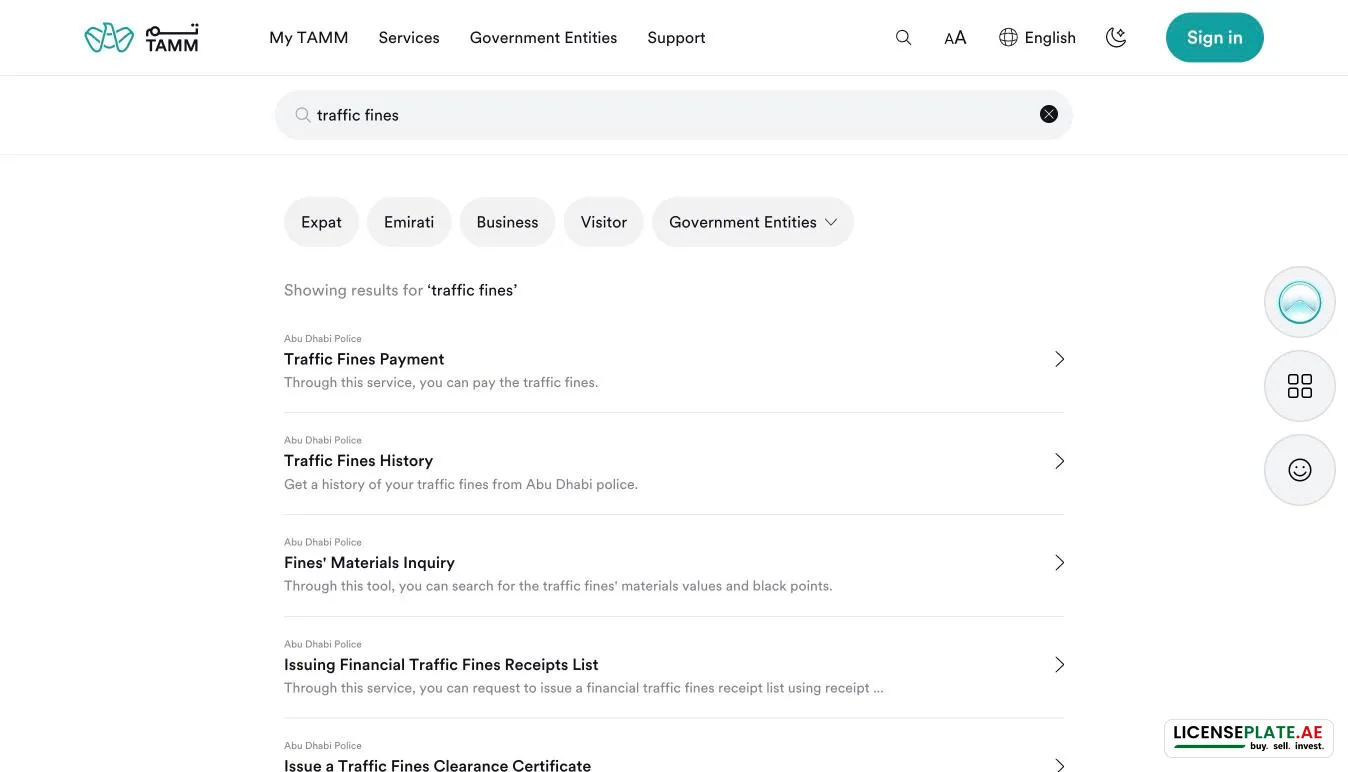Filter results by Emirati
Viewport: 1348px width, 772px height.
[409, 222]
